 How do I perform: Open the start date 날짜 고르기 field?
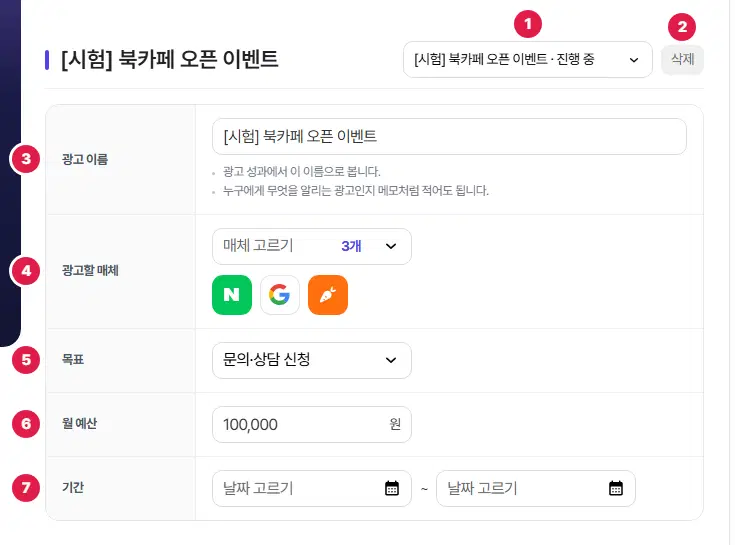tap(312, 488)
